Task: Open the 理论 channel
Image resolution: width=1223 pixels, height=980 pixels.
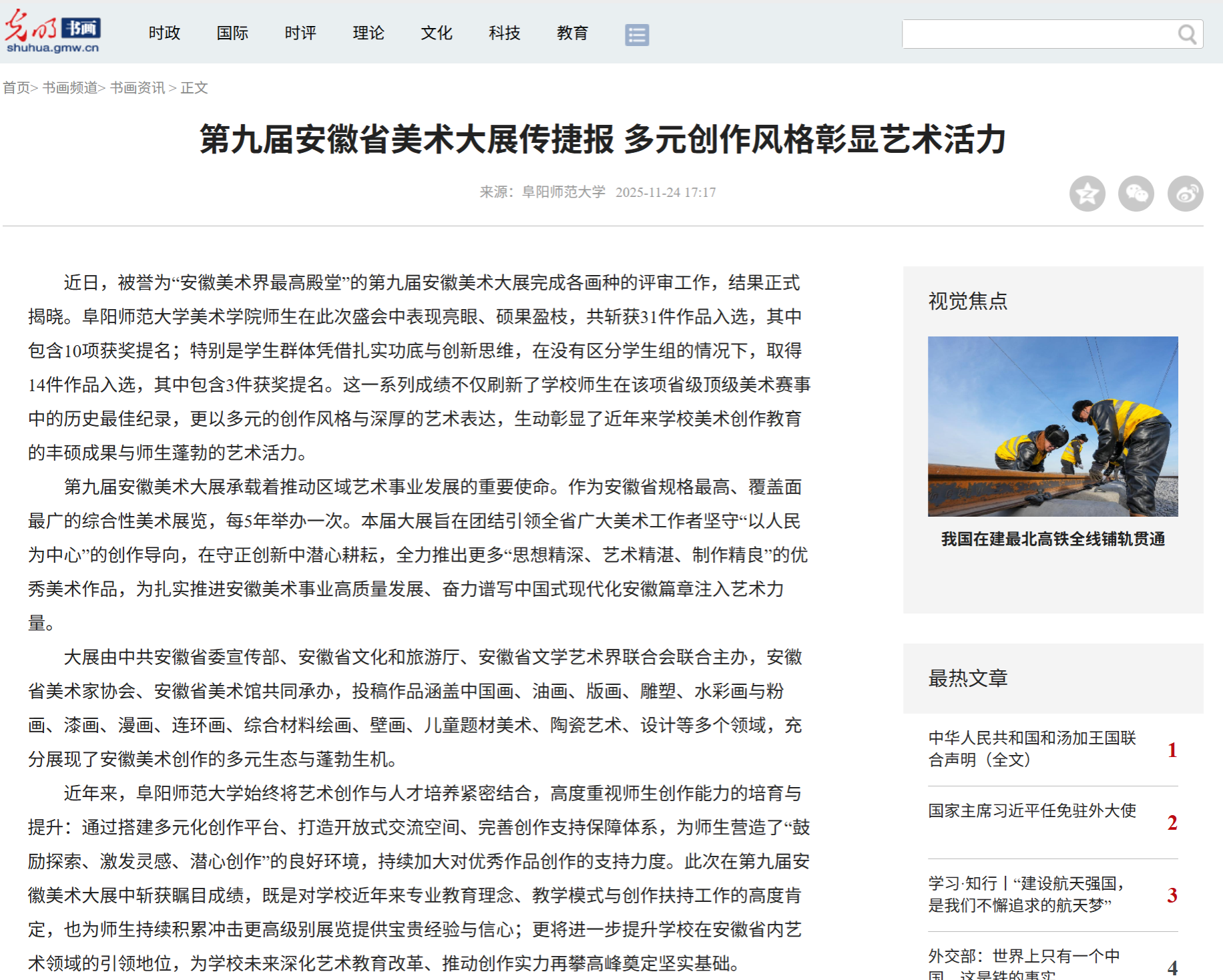Action: (369, 33)
